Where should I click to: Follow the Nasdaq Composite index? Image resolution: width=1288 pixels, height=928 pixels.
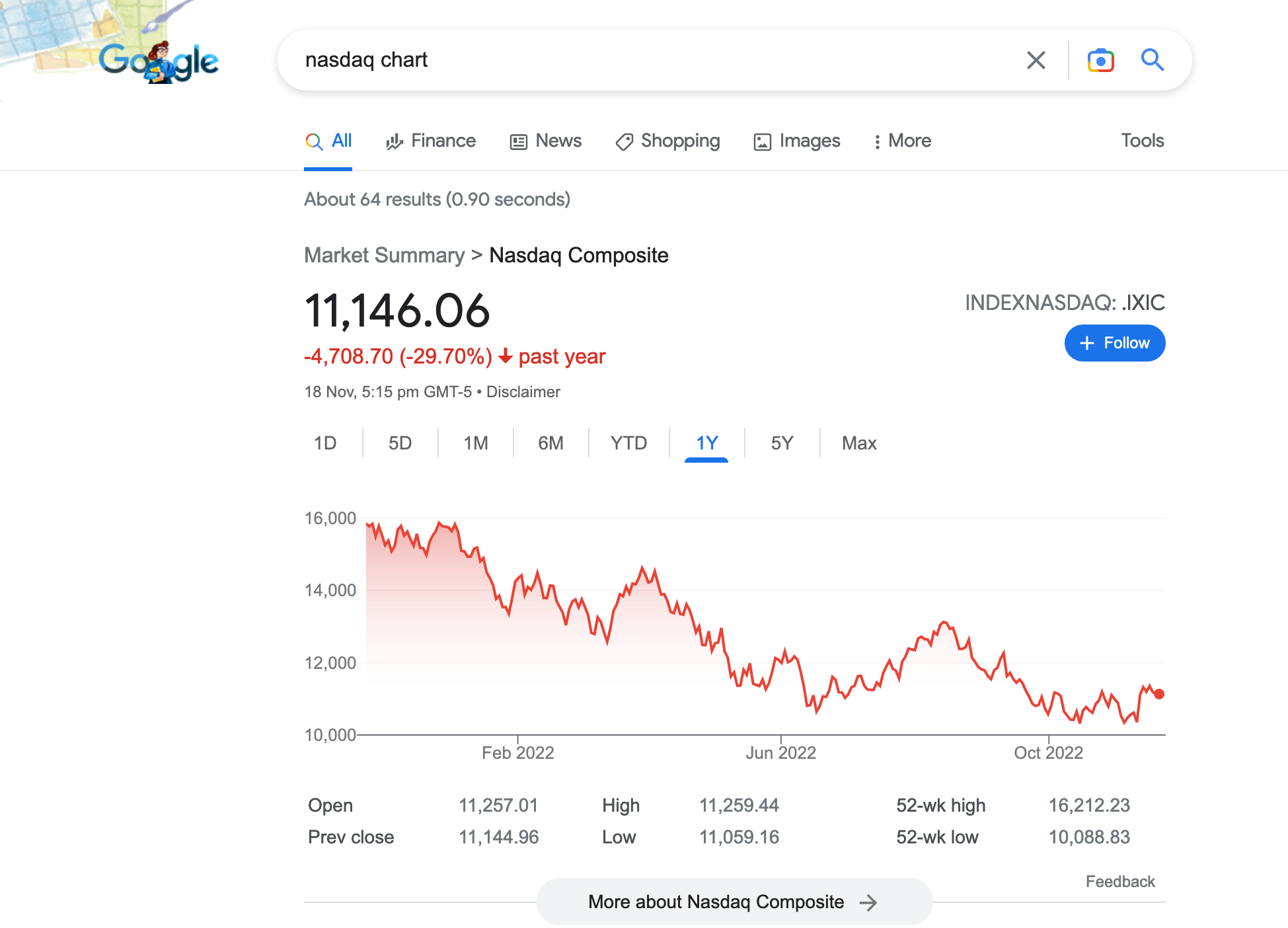(x=1115, y=343)
